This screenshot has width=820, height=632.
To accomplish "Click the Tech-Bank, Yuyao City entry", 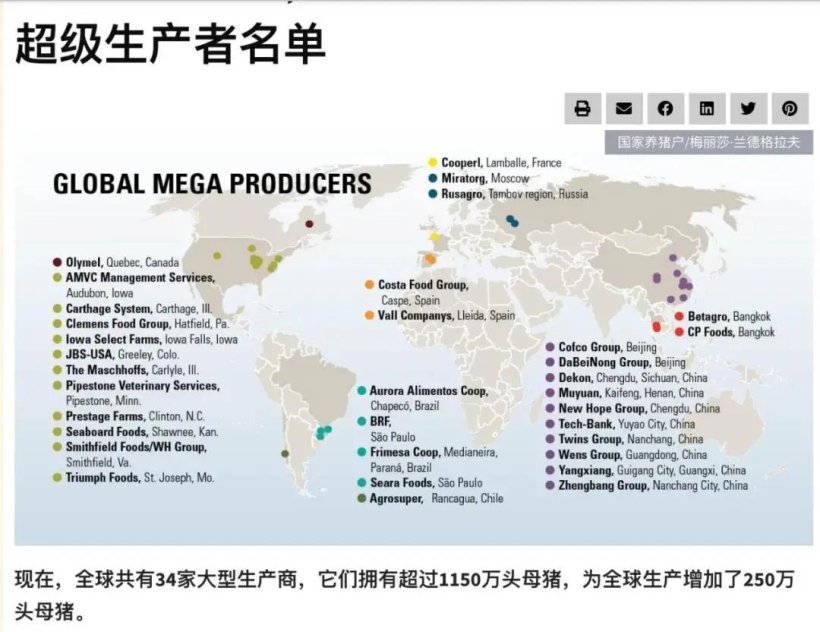I will click(x=621, y=424).
